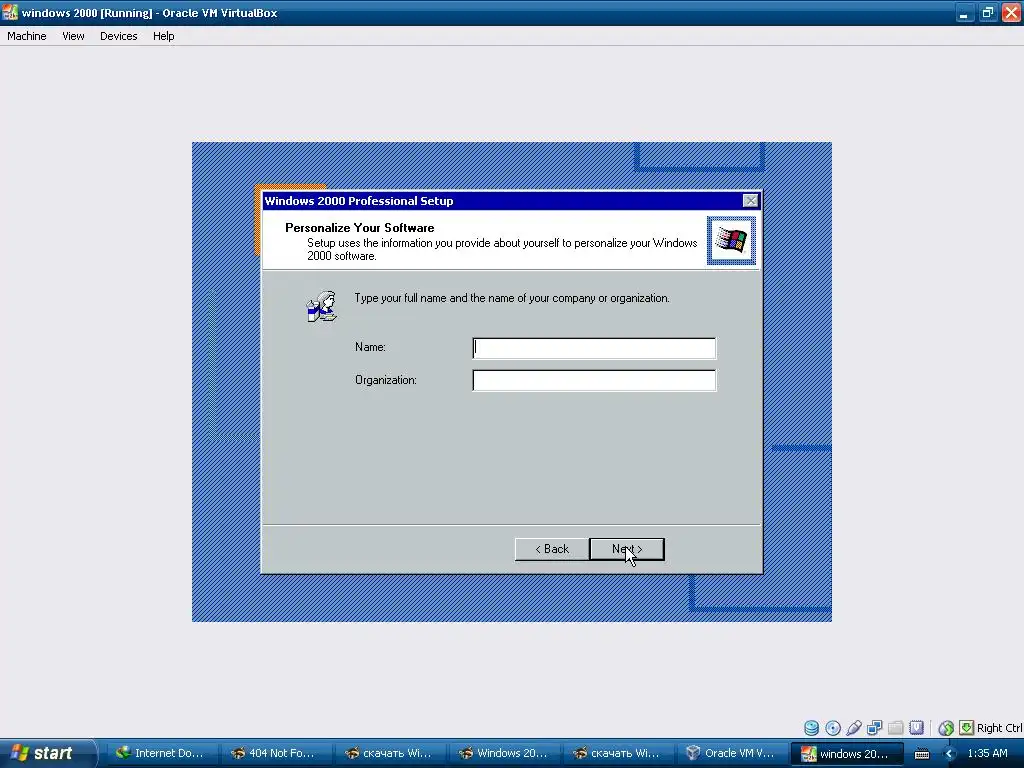Click the VirtualBox window title icon
1024x768 pixels.
(10, 12)
